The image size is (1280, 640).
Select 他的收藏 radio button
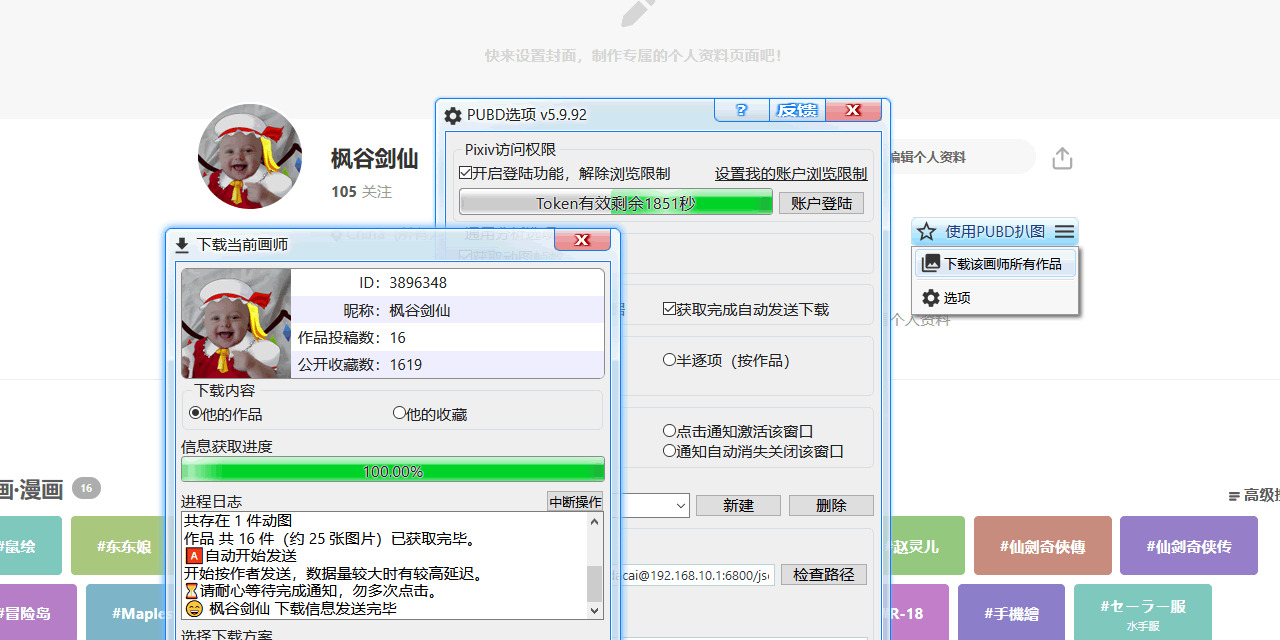[399, 413]
